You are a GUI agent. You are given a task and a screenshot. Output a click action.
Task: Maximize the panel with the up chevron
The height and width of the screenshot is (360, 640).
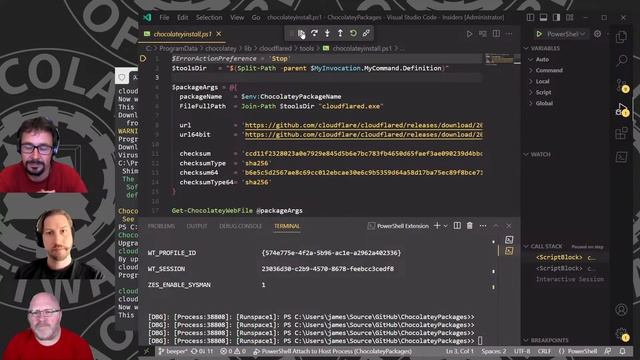(x=496, y=226)
